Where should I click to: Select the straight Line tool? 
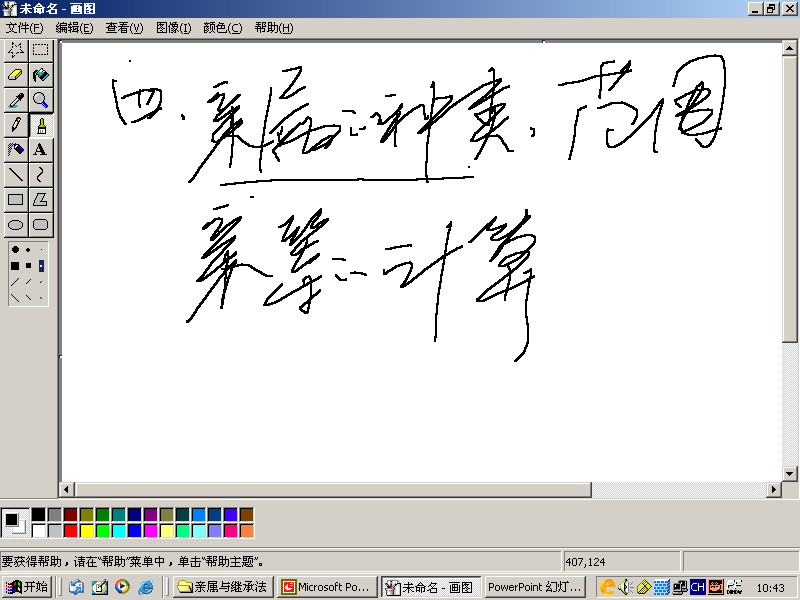pos(16,175)
